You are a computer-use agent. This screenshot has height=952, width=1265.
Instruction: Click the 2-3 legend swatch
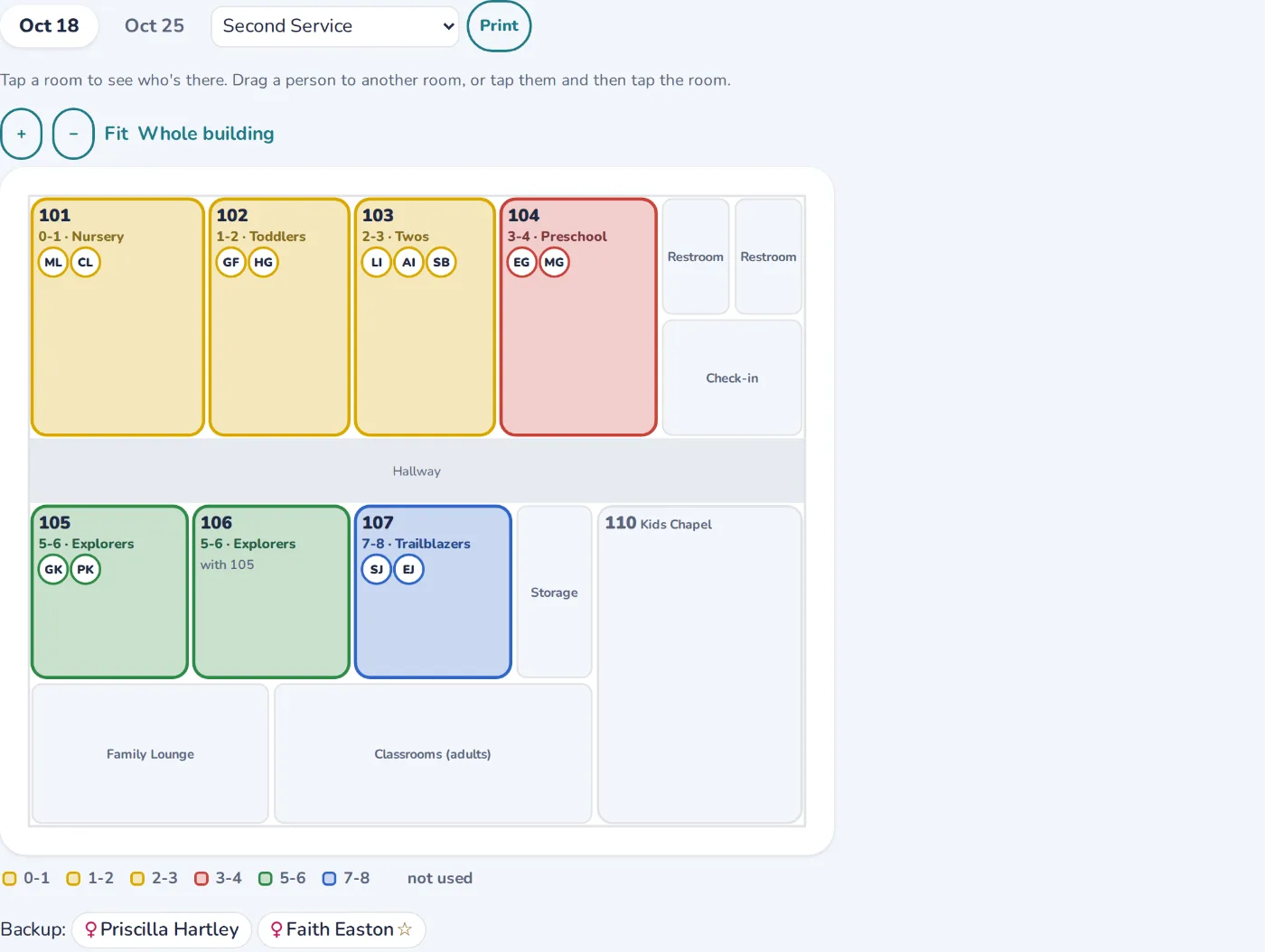click(137, 879)
